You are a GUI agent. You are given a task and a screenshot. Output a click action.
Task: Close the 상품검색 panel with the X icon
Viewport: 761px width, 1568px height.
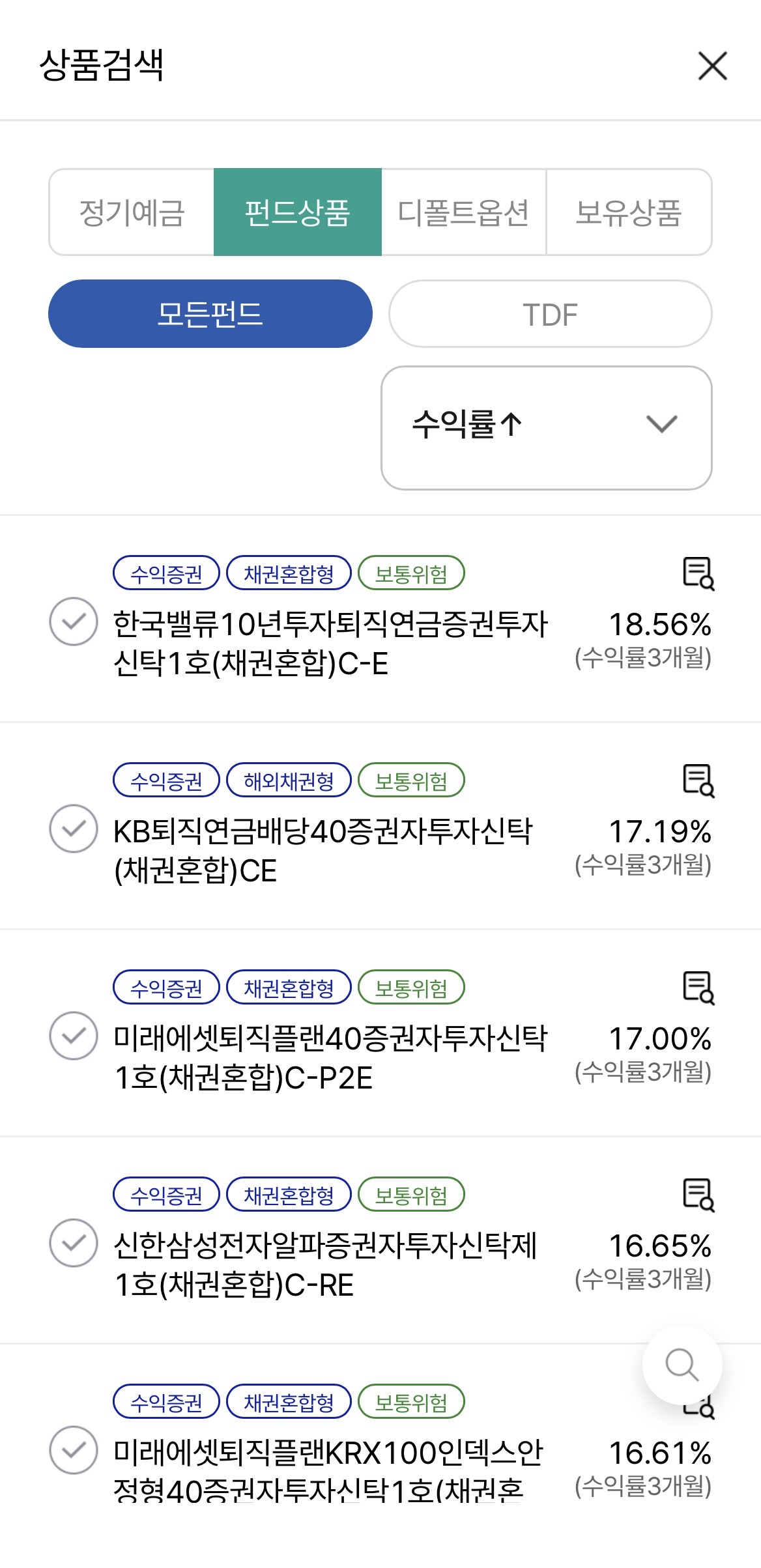[712, 66]
